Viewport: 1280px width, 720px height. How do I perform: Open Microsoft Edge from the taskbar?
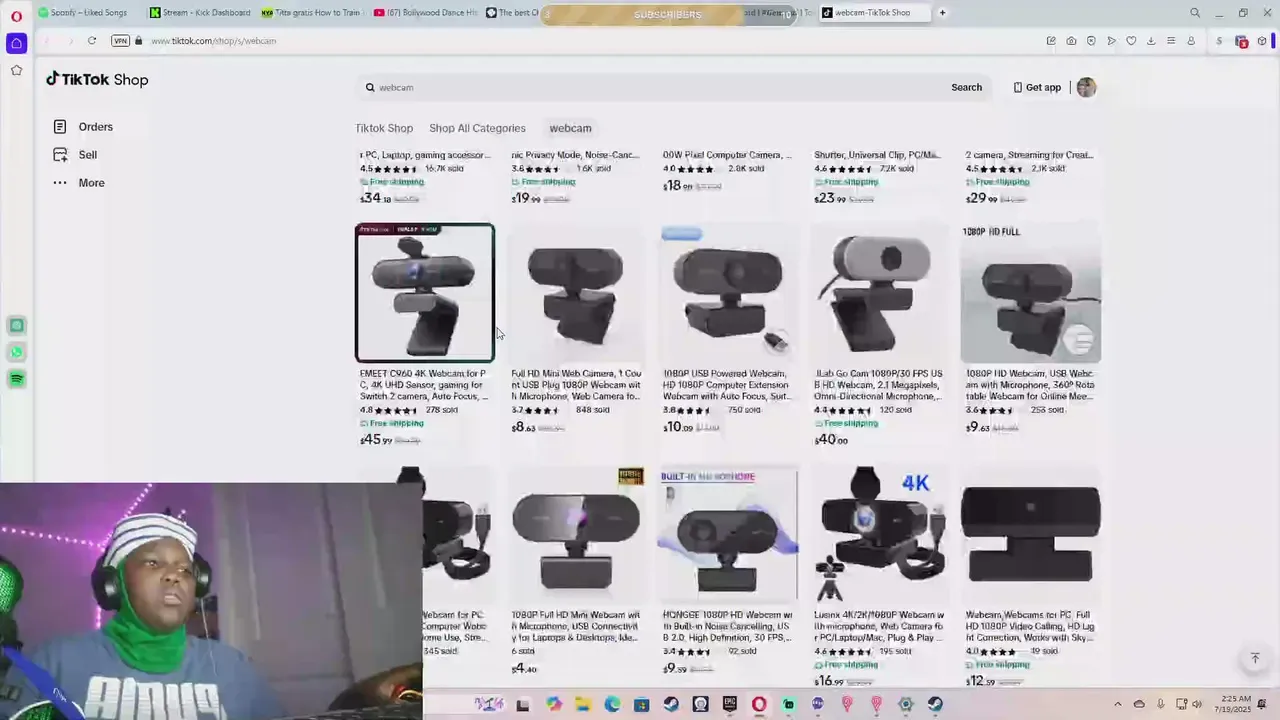612,705
